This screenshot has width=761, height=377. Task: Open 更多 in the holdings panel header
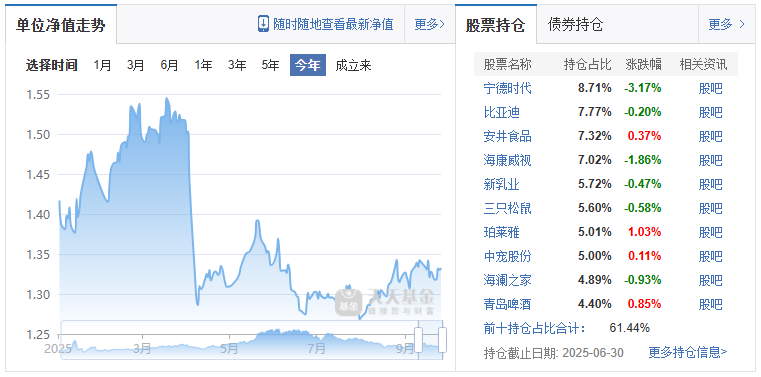click(x=727, y=24)
